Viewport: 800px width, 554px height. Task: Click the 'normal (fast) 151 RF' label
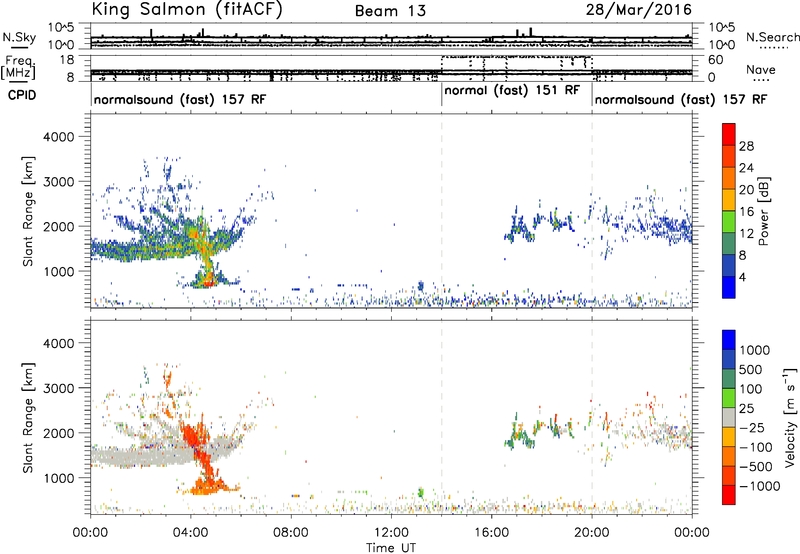(512, 90)
